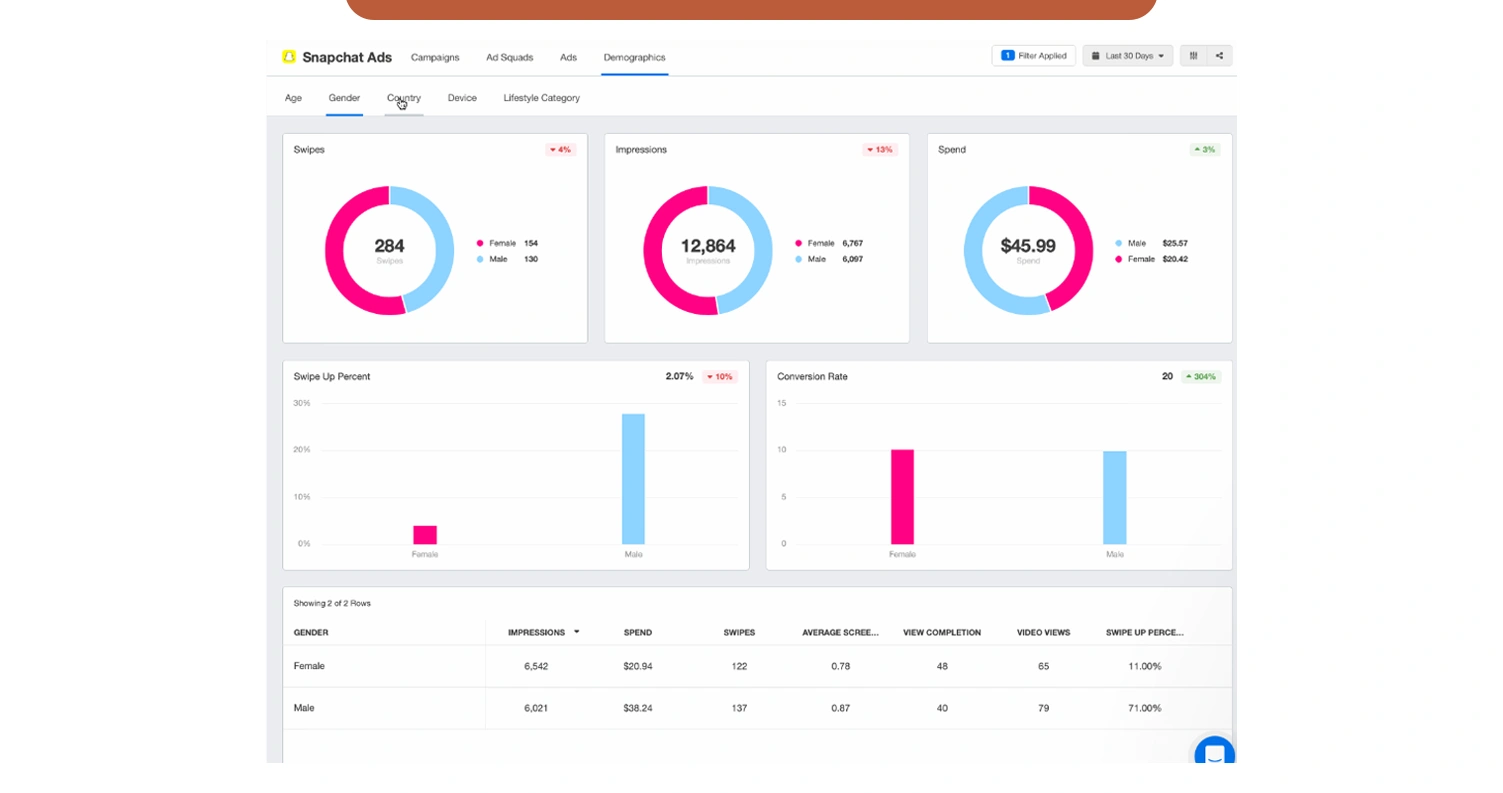Click the Impressions red 13% change badge
Viewport: 1503px width, 793px height.
coord(880,150)
